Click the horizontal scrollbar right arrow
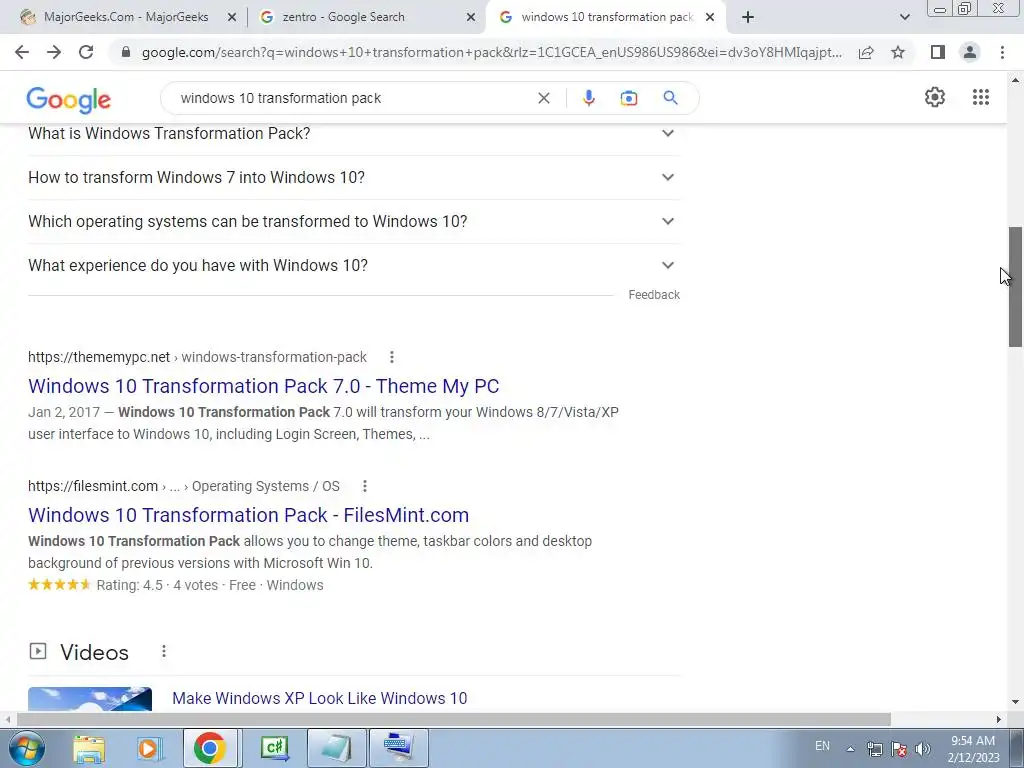Image resolution: width=1024 pixels, height=768 pixels. [999, 719]
